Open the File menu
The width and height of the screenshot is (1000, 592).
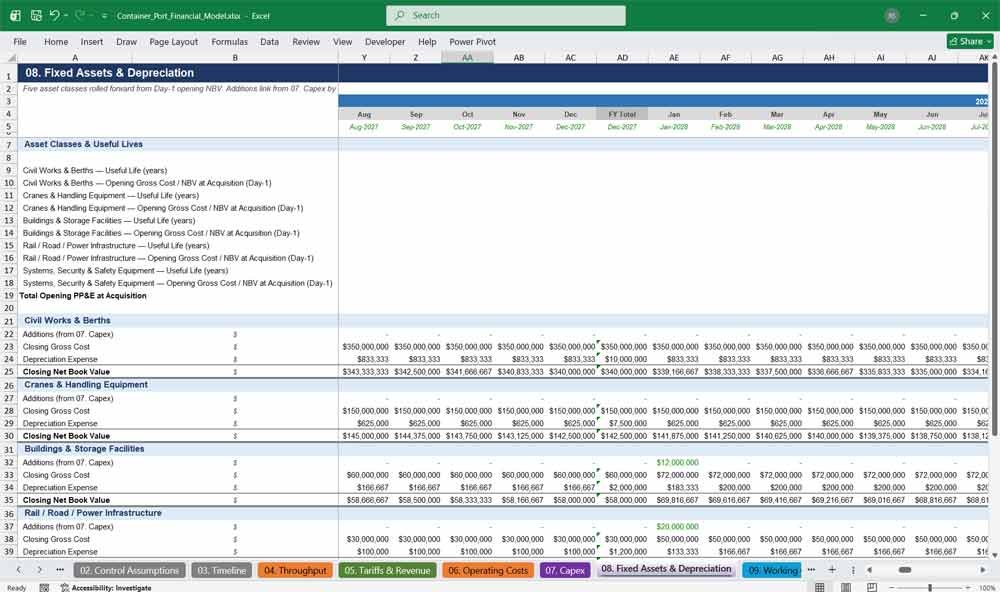(x=20, y=41)
